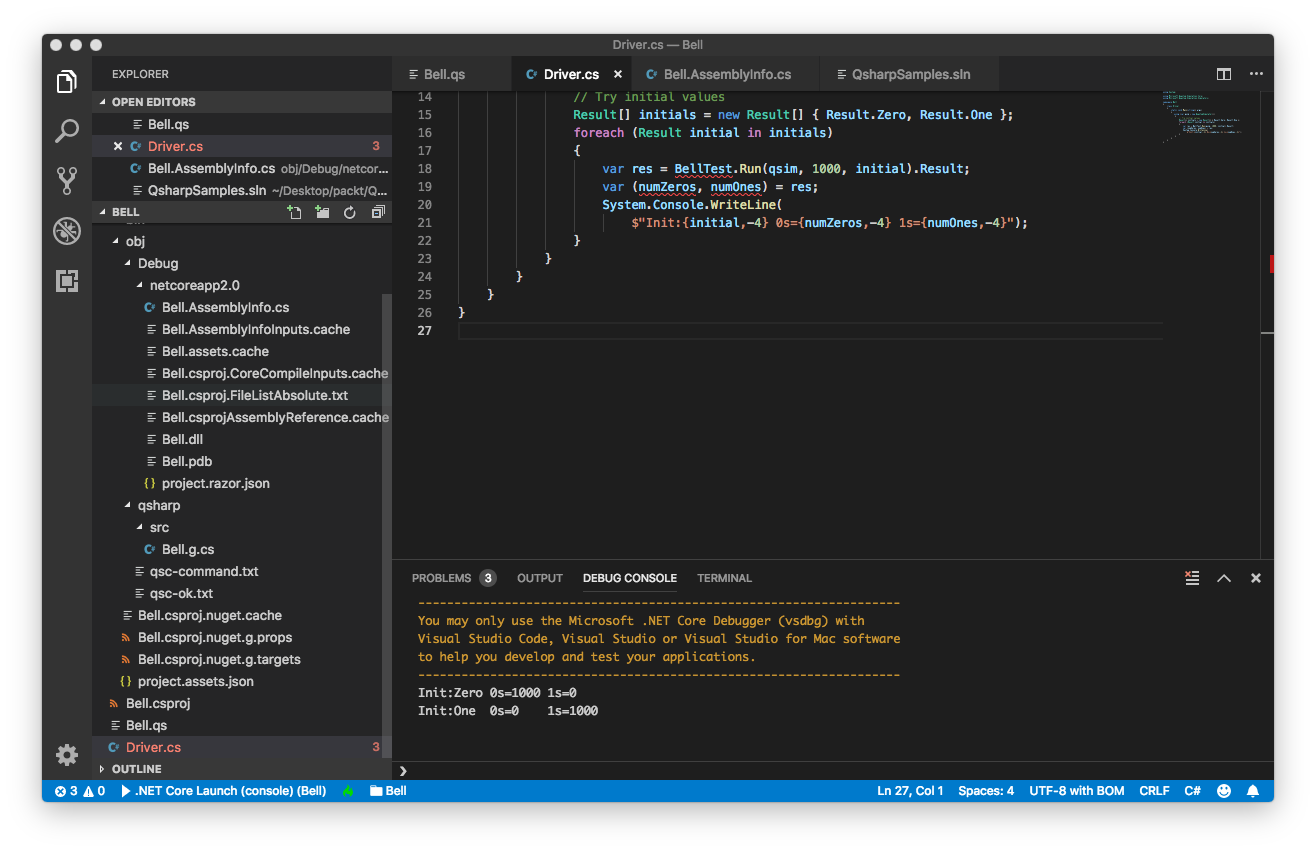
Task: Switch to the Terminal panel tab
Action: (x=724, y=578)
